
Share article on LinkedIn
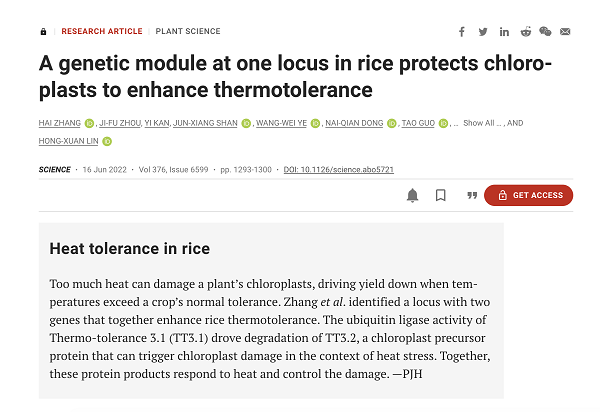(504, 32)
